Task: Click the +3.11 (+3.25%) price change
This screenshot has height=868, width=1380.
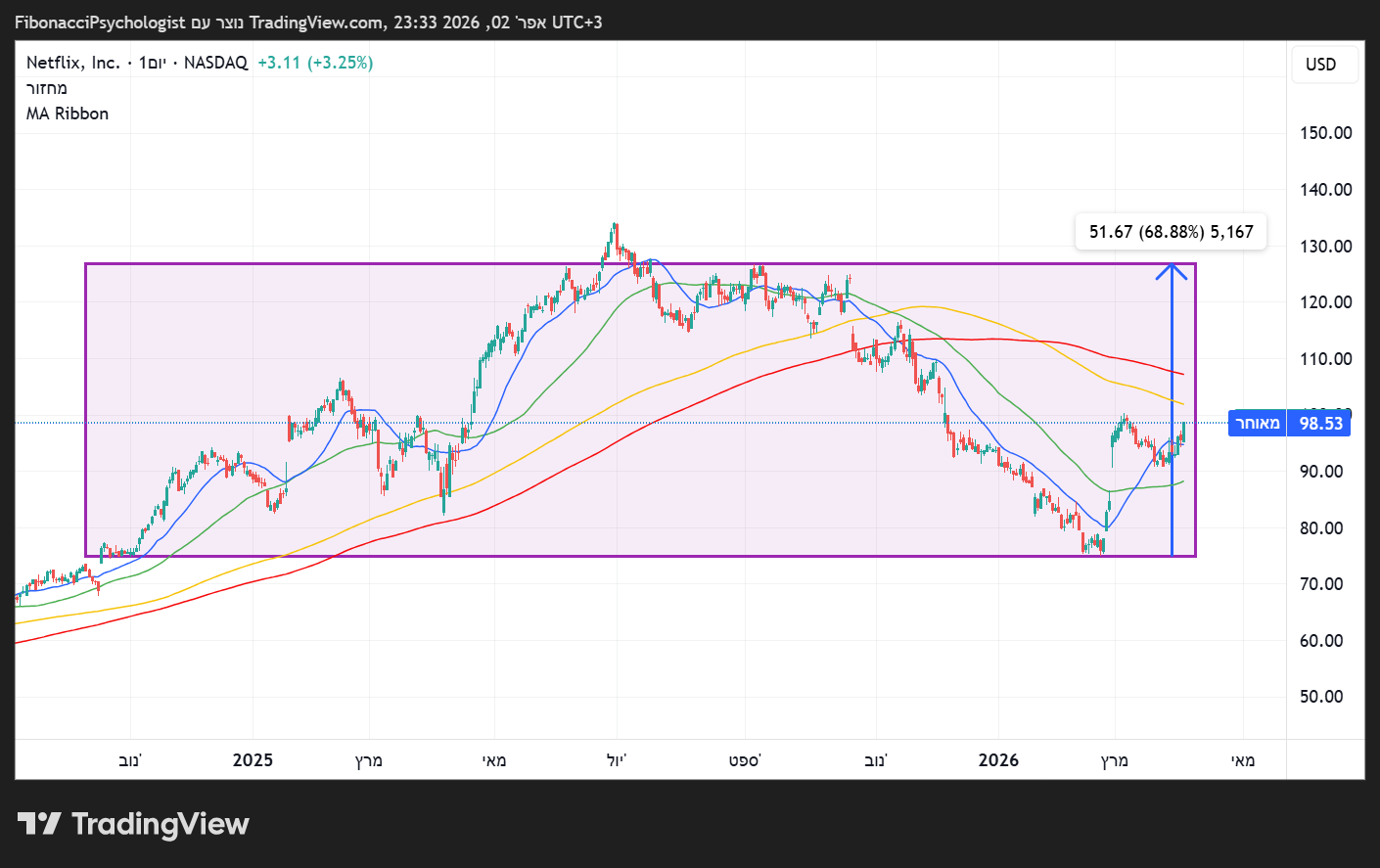Action: 315,63
